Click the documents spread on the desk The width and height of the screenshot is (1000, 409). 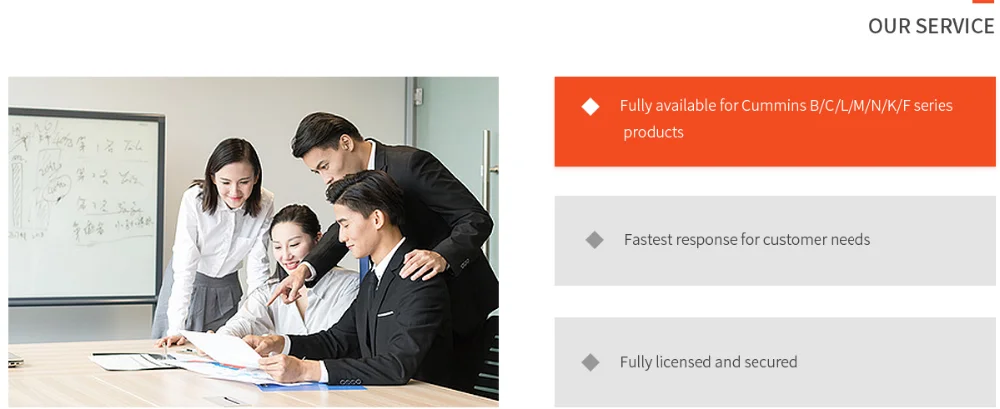(230, 361)
